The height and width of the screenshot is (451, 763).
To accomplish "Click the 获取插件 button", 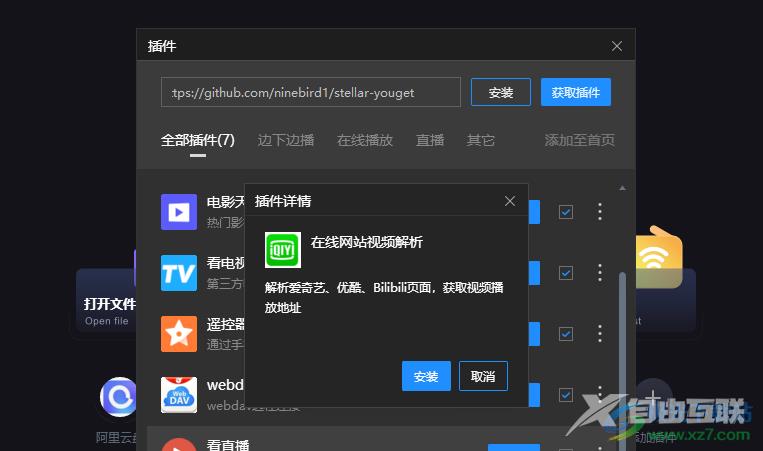I will tap(576, 92).
